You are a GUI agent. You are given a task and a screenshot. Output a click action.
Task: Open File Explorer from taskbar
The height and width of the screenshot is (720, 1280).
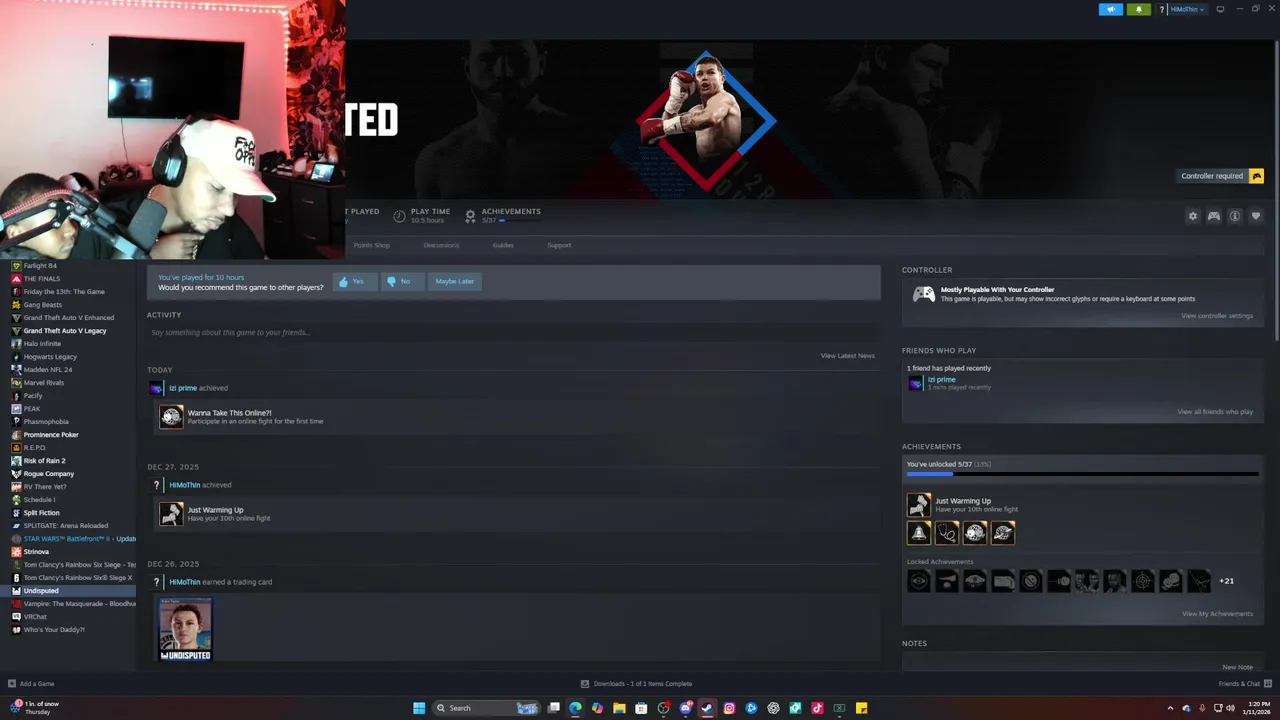tap(619, 708)
